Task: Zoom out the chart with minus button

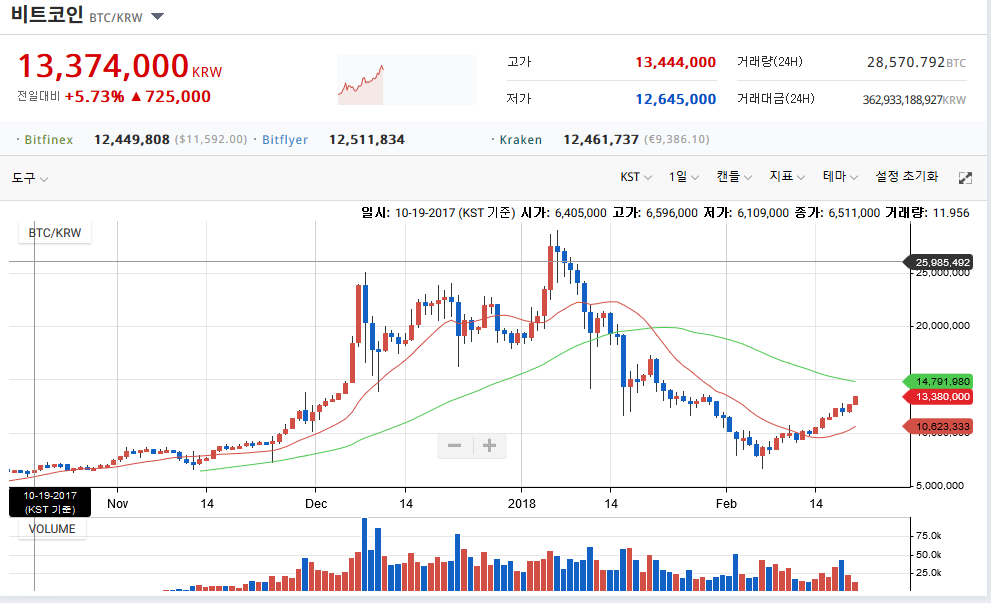Action: (454, 446)
